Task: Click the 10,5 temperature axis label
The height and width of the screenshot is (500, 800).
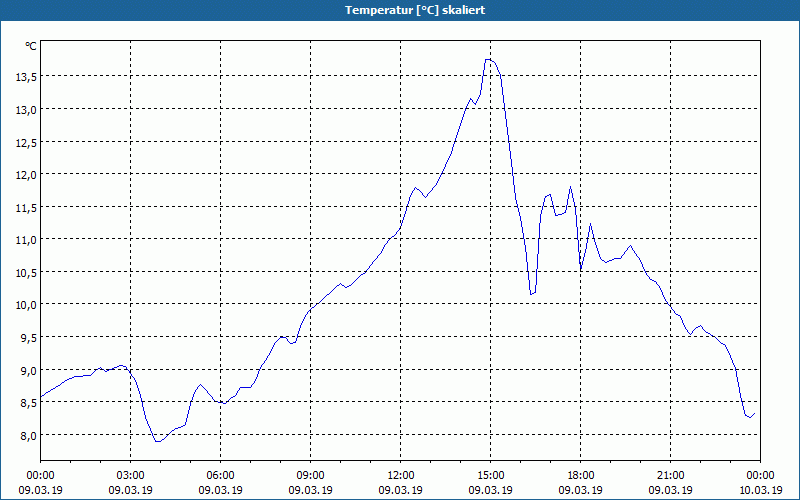Action: pyautogui.click(x=26, y=272)
